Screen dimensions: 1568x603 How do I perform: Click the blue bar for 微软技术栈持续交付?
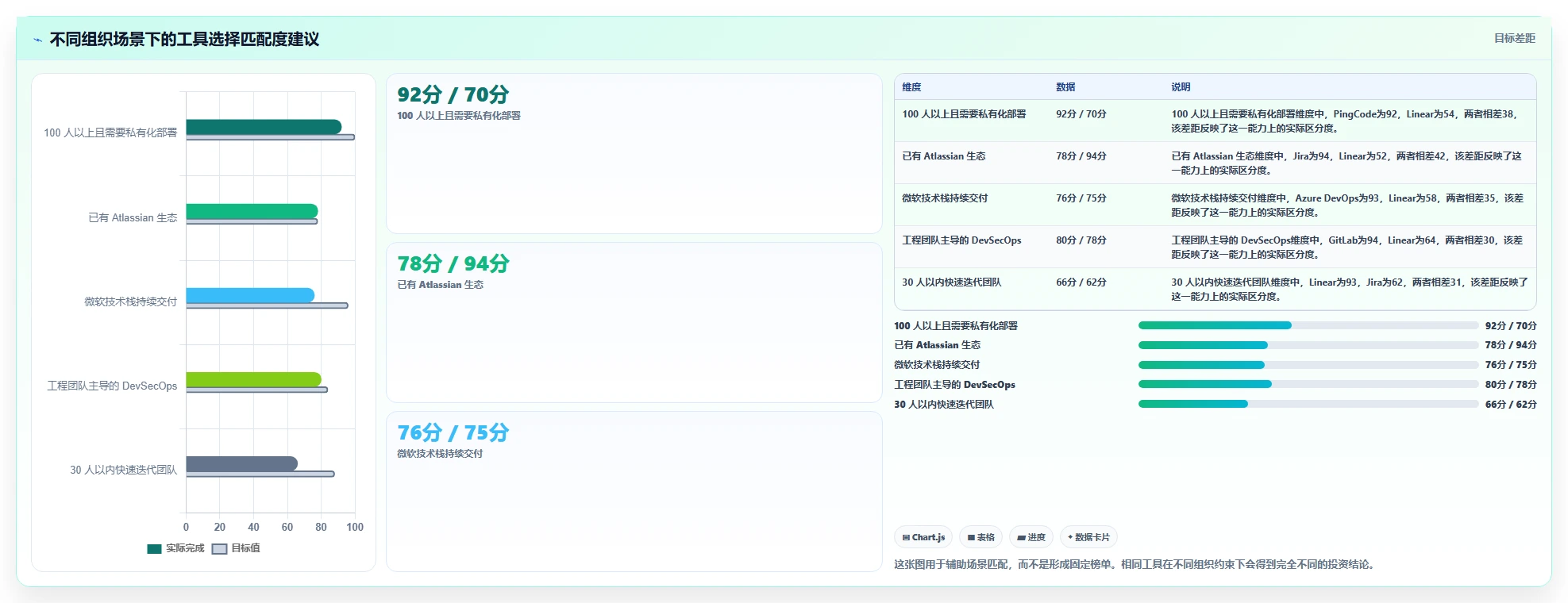point(250,295)
